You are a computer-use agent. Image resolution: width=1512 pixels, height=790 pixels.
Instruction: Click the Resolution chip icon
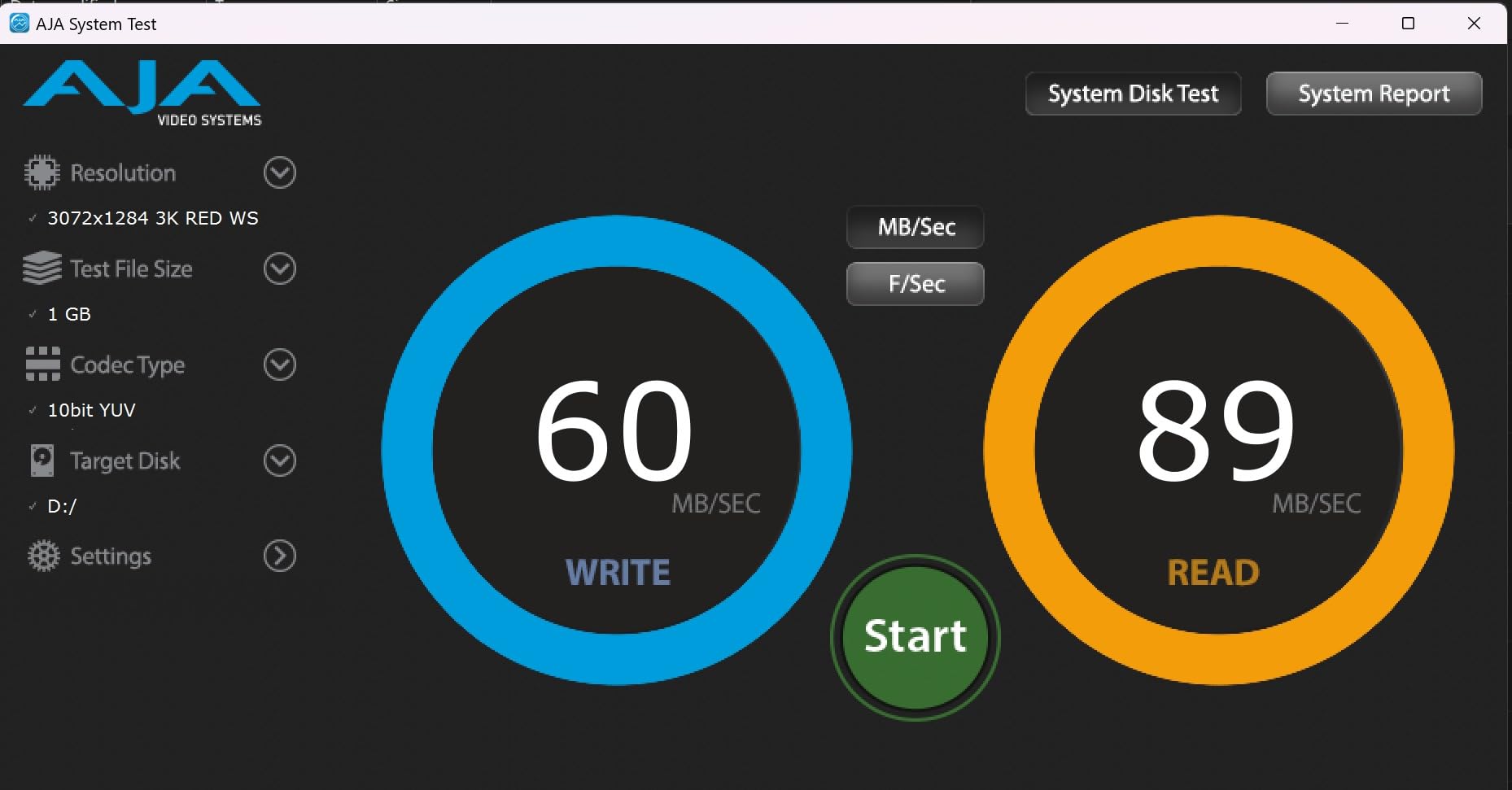pos(42,172)
